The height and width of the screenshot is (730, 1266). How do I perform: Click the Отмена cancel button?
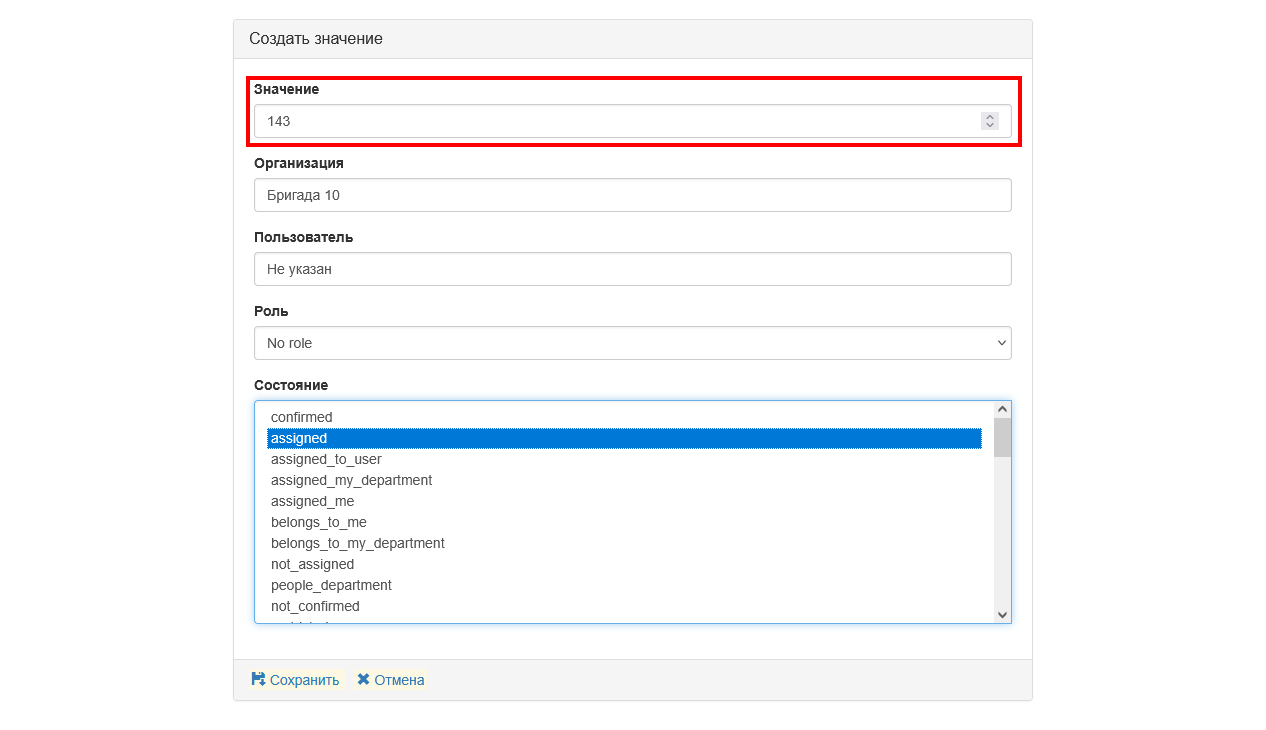(399, 680)
